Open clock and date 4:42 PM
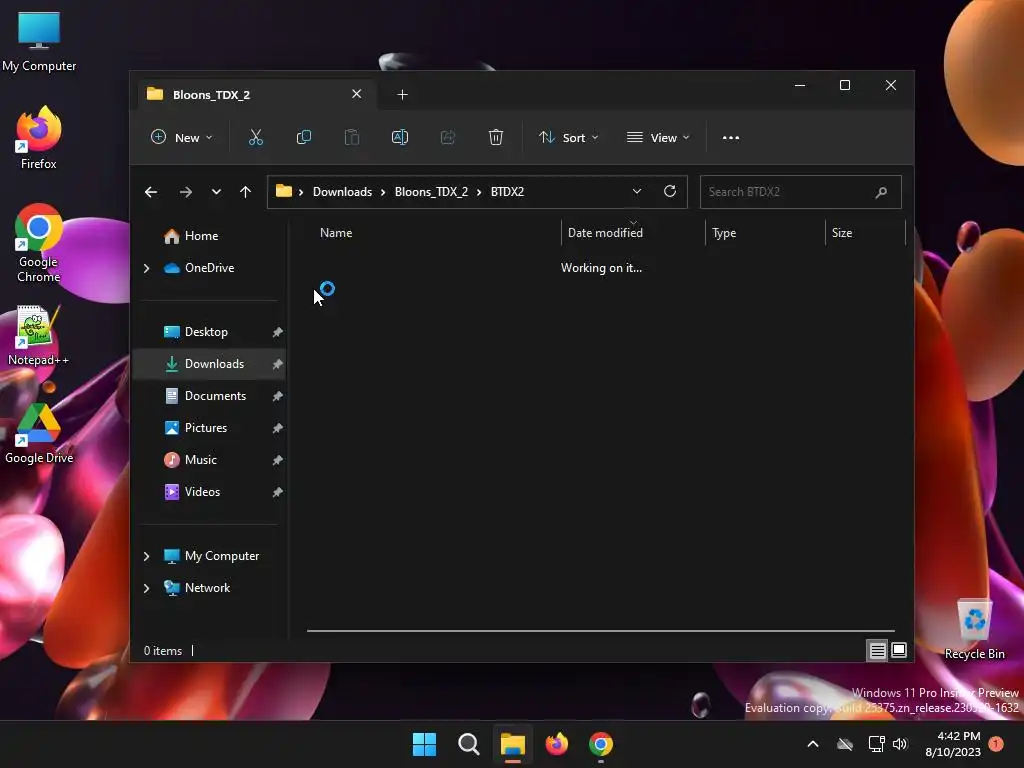 click(953, 744)
